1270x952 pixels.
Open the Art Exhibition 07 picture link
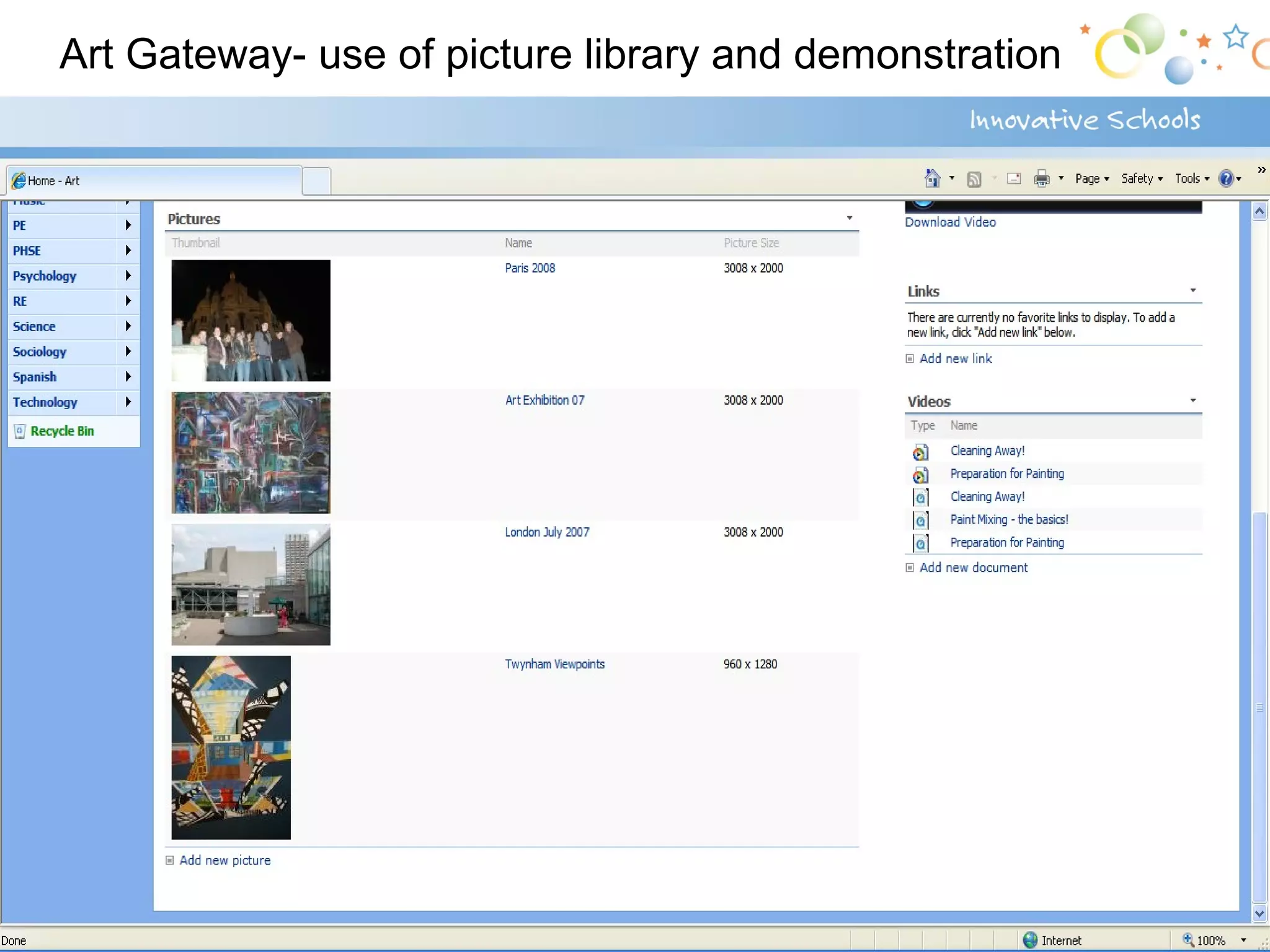click(544, 400)
